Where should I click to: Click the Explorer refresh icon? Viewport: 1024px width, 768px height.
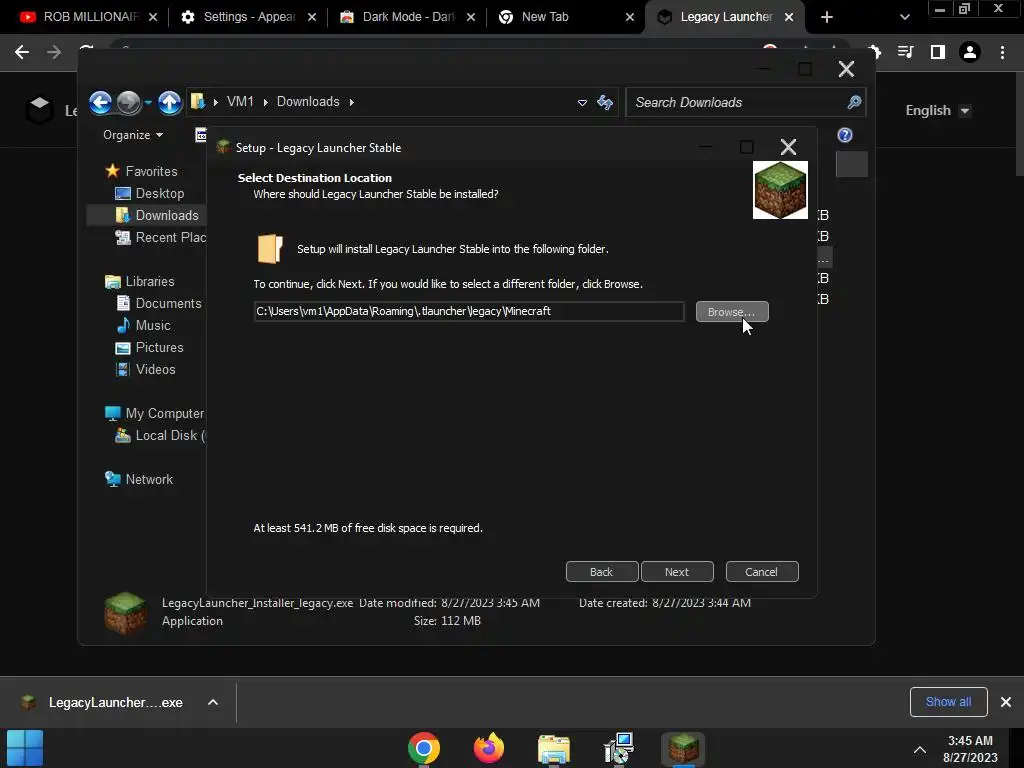[605, 103]
